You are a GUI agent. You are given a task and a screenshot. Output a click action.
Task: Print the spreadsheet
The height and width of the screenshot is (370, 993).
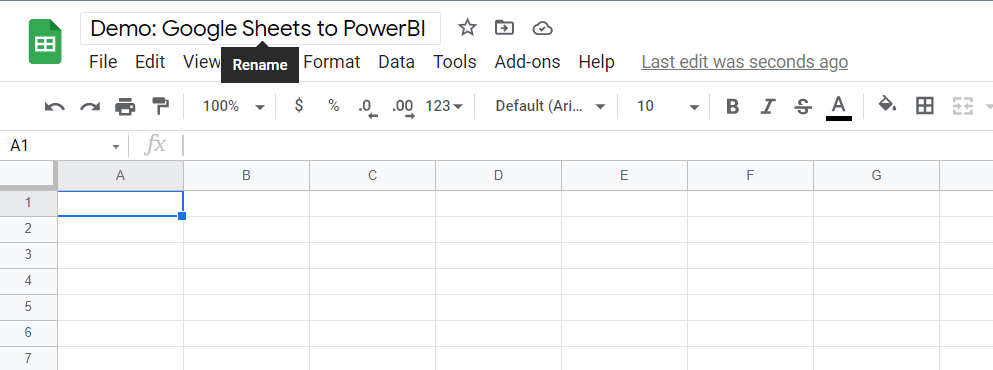(125, 106)
